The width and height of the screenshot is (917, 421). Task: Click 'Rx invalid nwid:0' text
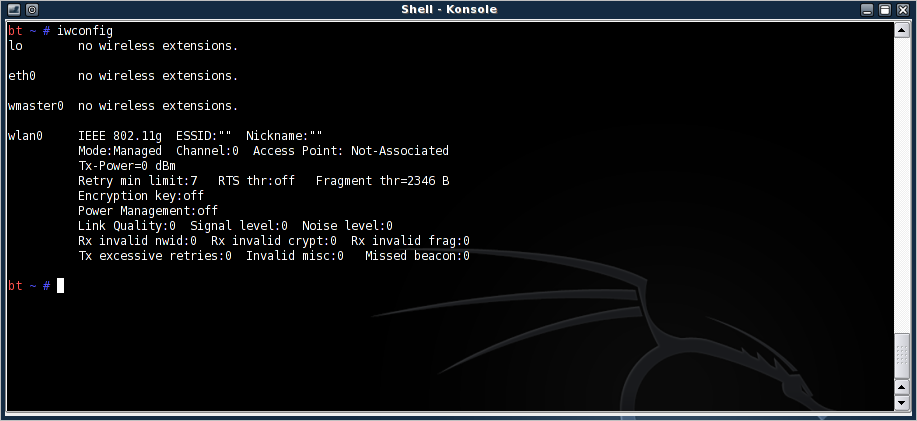coord(137,241)
